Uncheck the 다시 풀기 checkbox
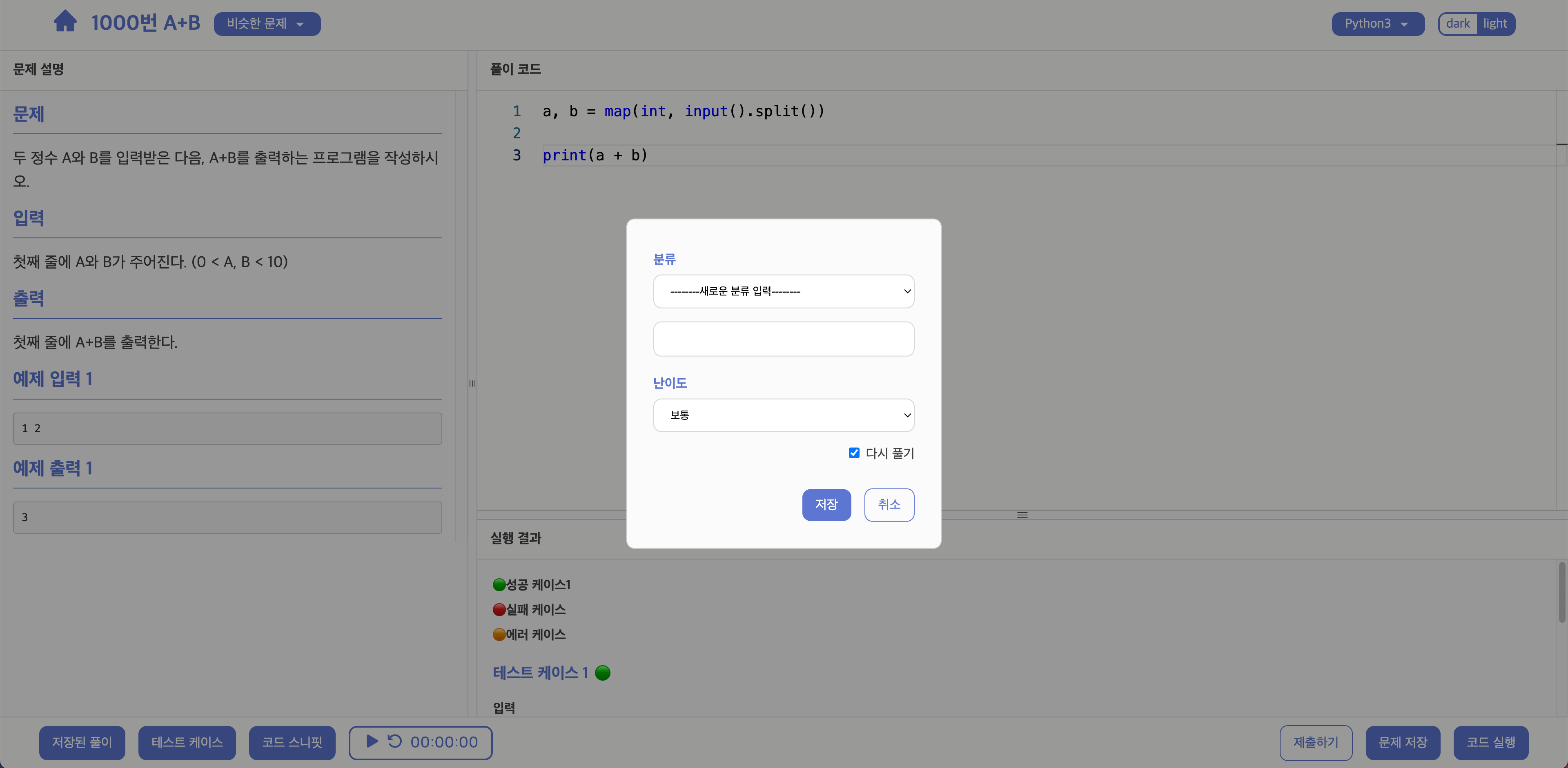The height and width of the screenshot is (768, 1568). pos(854,453)
